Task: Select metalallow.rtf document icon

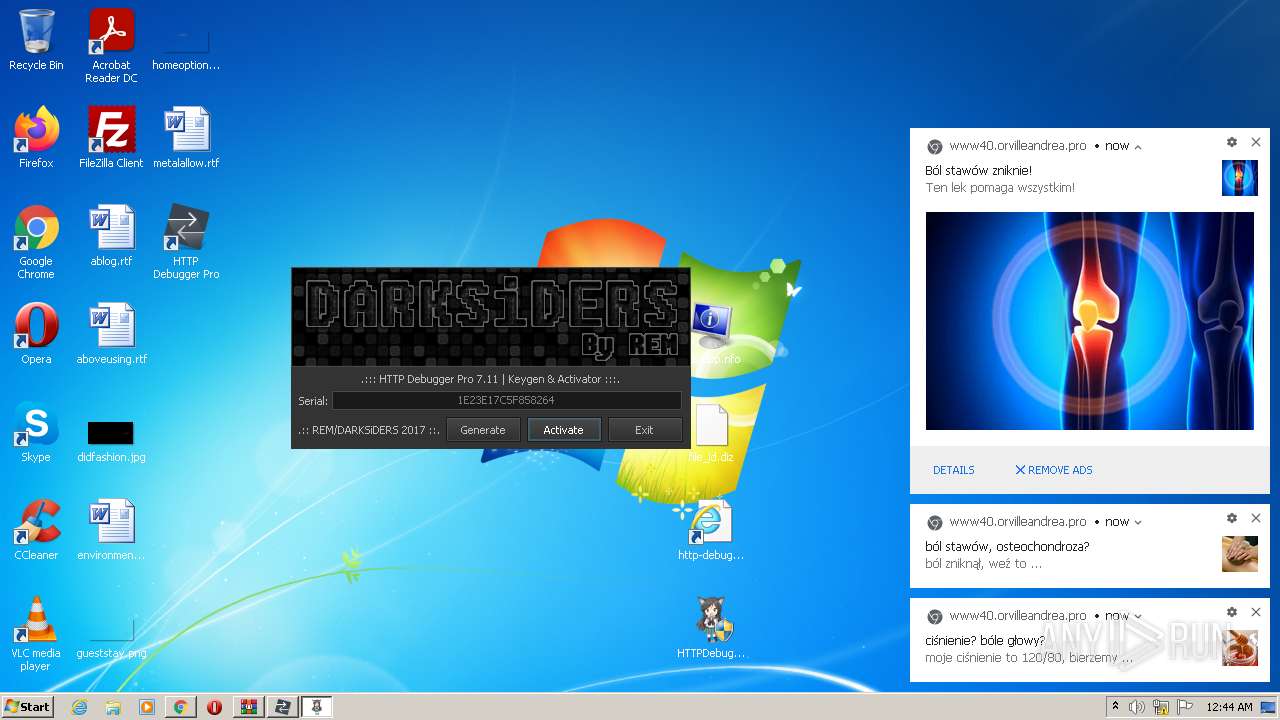Action: click(x=186, y=138)
